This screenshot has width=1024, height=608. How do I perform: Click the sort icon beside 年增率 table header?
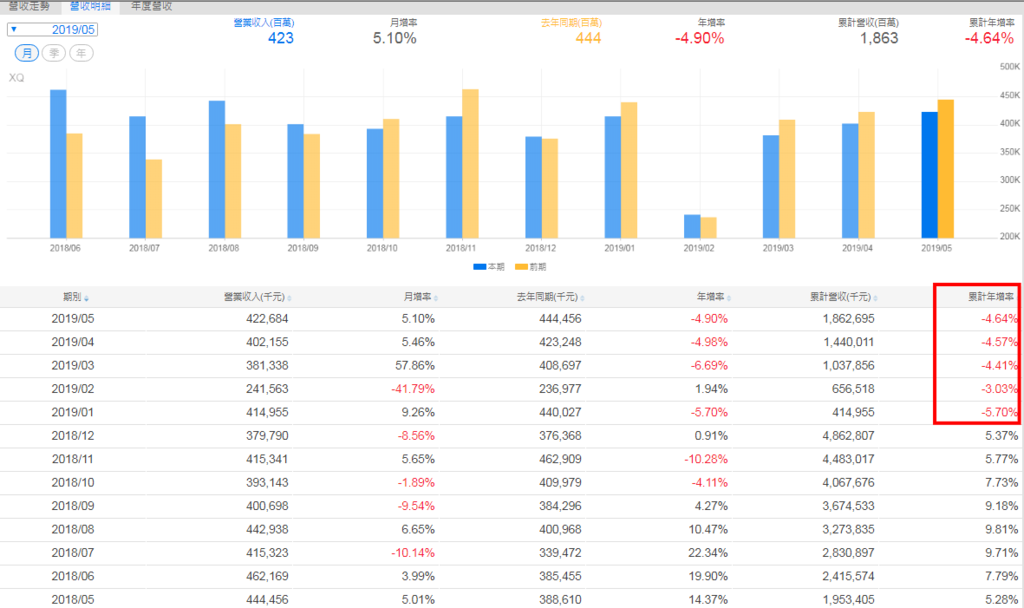[728, 298]
